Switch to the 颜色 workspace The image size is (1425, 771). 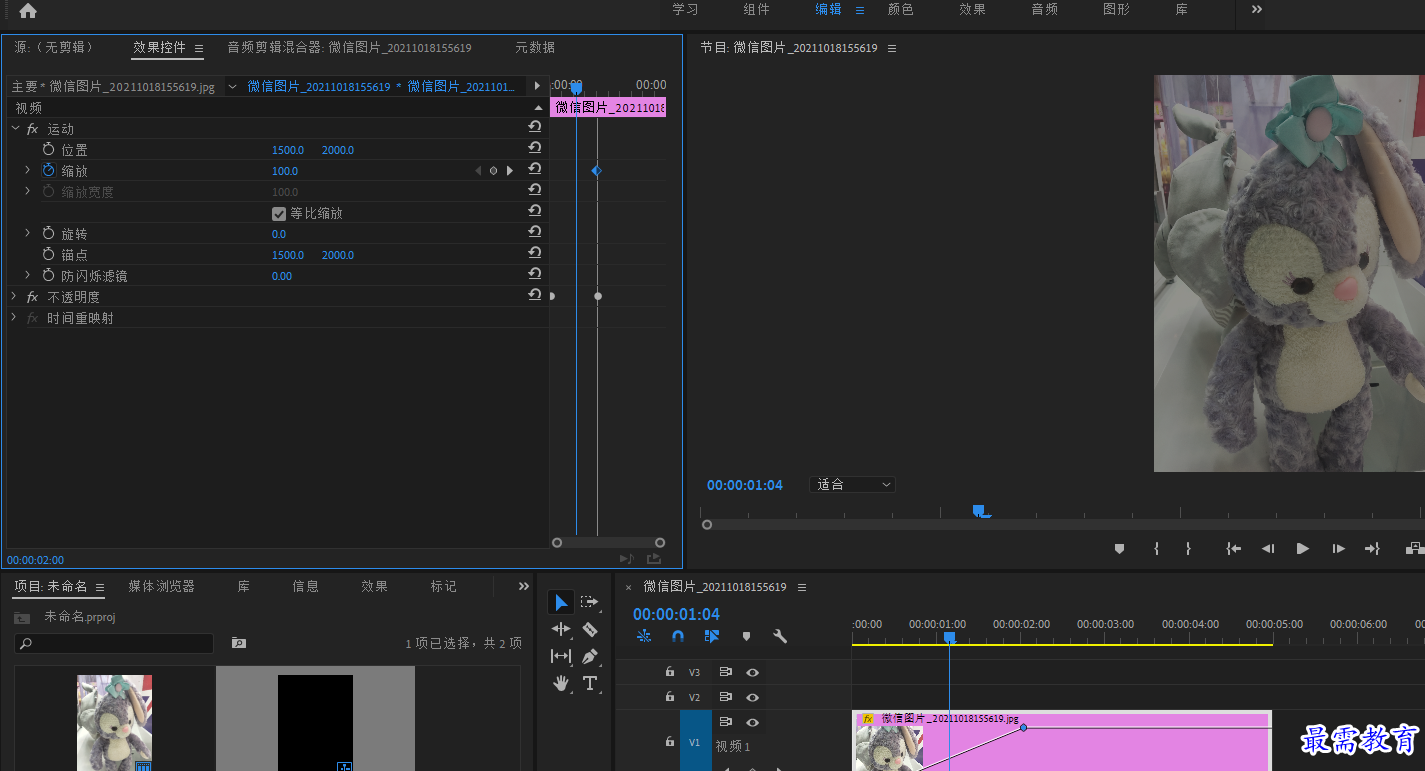point(901,9)
